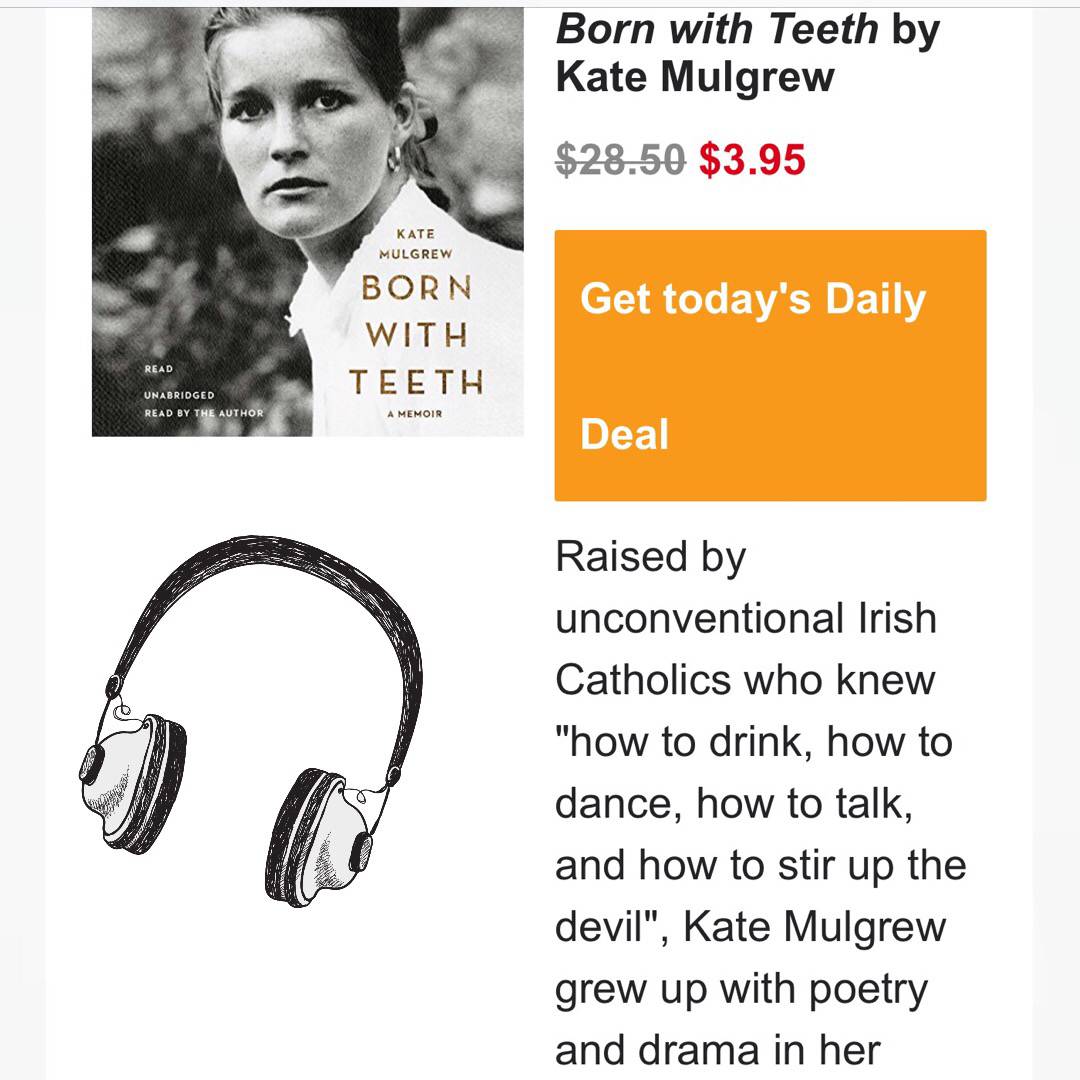This screenshot has width=1080, height=1080.
Task: Click the small READ label on cover
Action: tap(159, 369)
